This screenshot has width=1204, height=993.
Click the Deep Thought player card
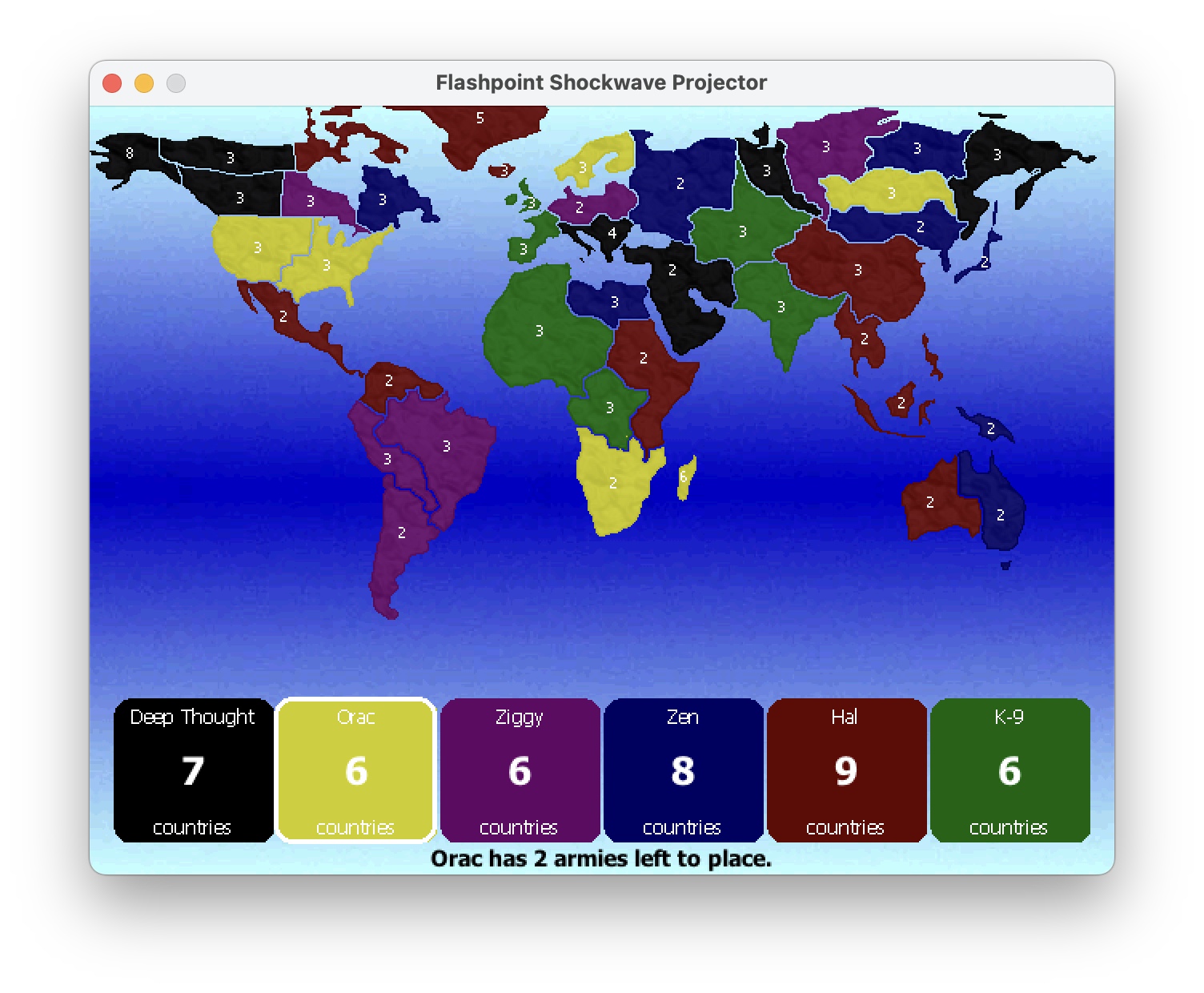coord(193,770)
